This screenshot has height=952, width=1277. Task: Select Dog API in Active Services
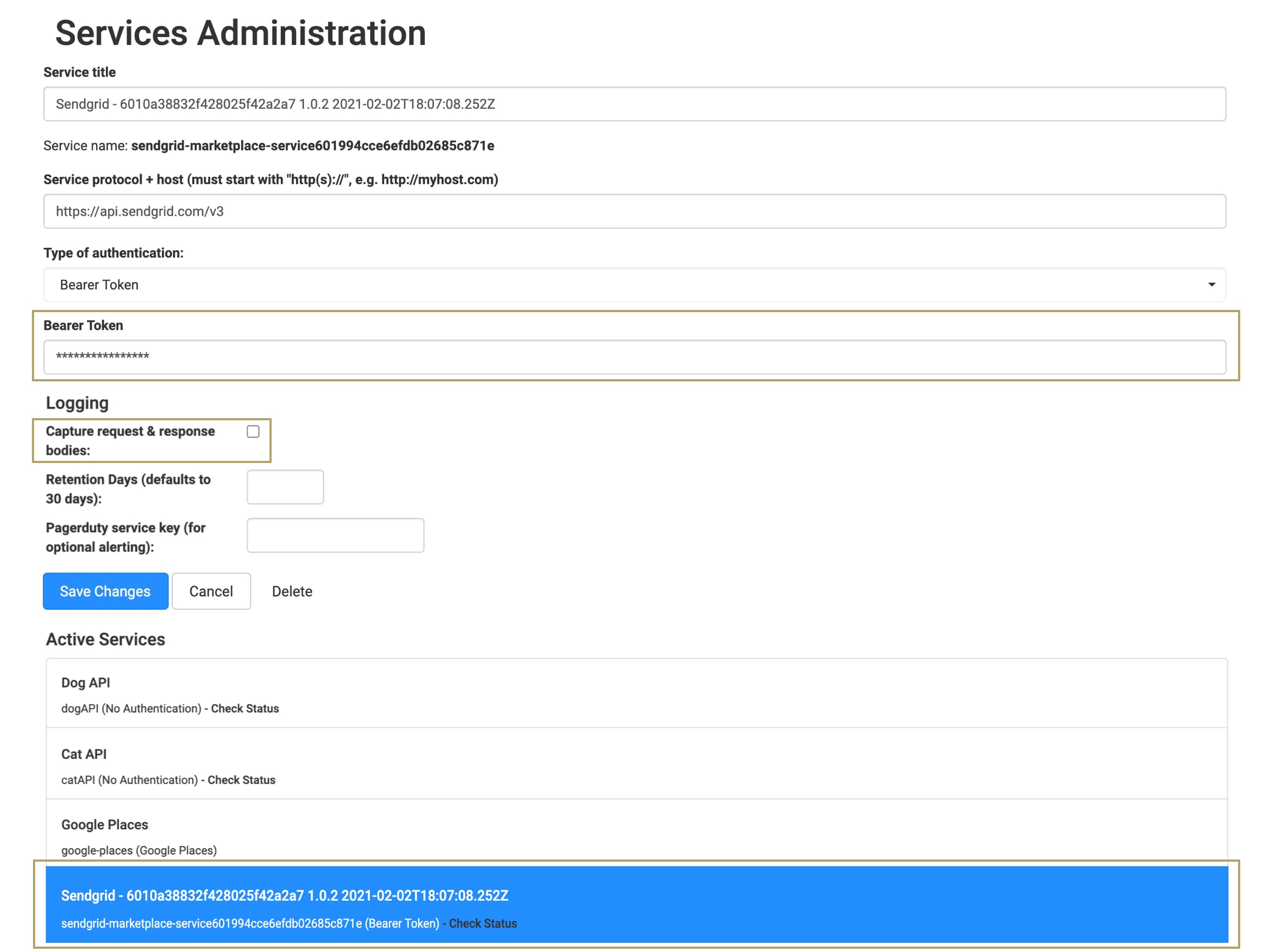point(636,693)
